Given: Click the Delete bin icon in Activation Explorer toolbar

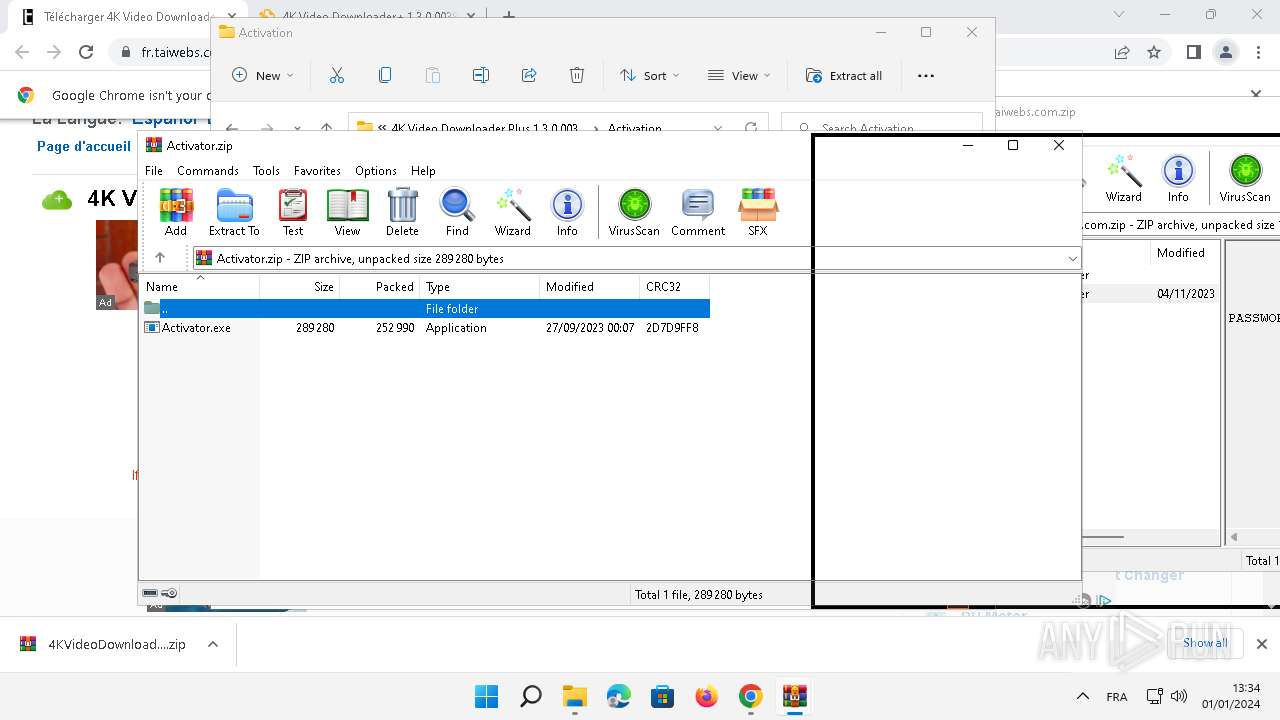Looking at the screenshot, I should tap(577, 75).
